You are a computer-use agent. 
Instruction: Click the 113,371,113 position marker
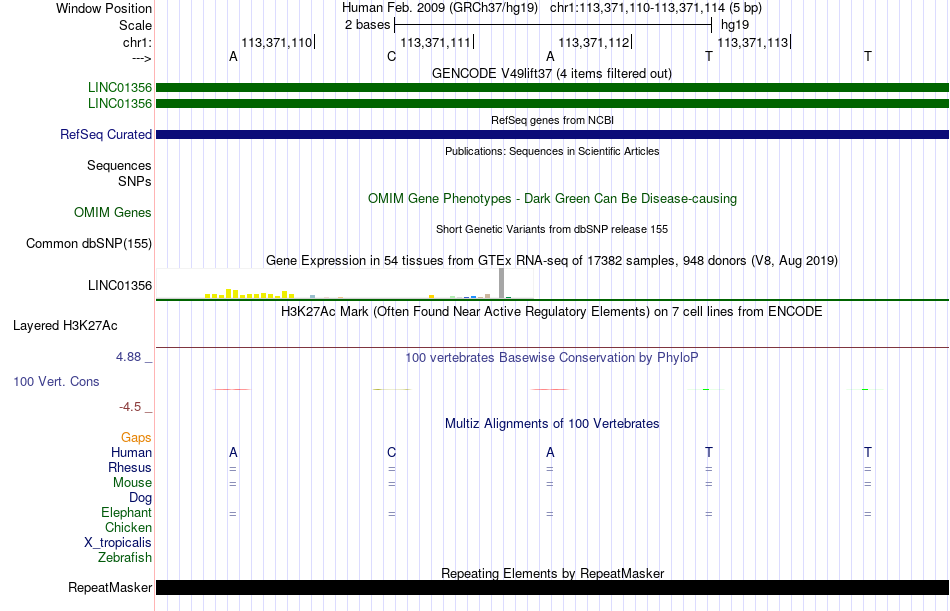753,42
